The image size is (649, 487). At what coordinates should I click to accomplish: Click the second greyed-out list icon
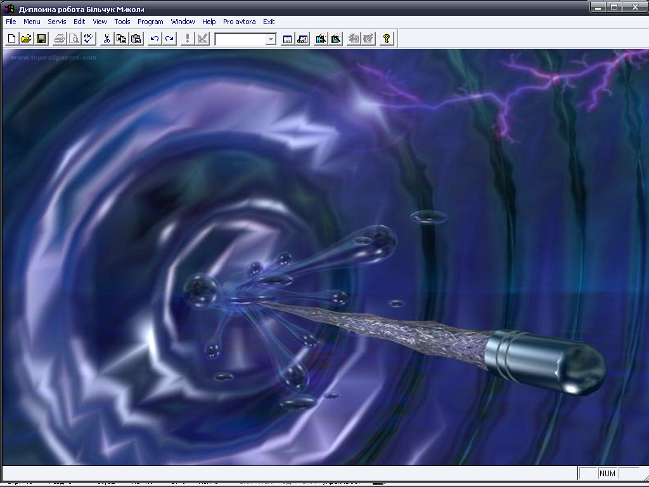pyautogui.click(x=368, y=39)
